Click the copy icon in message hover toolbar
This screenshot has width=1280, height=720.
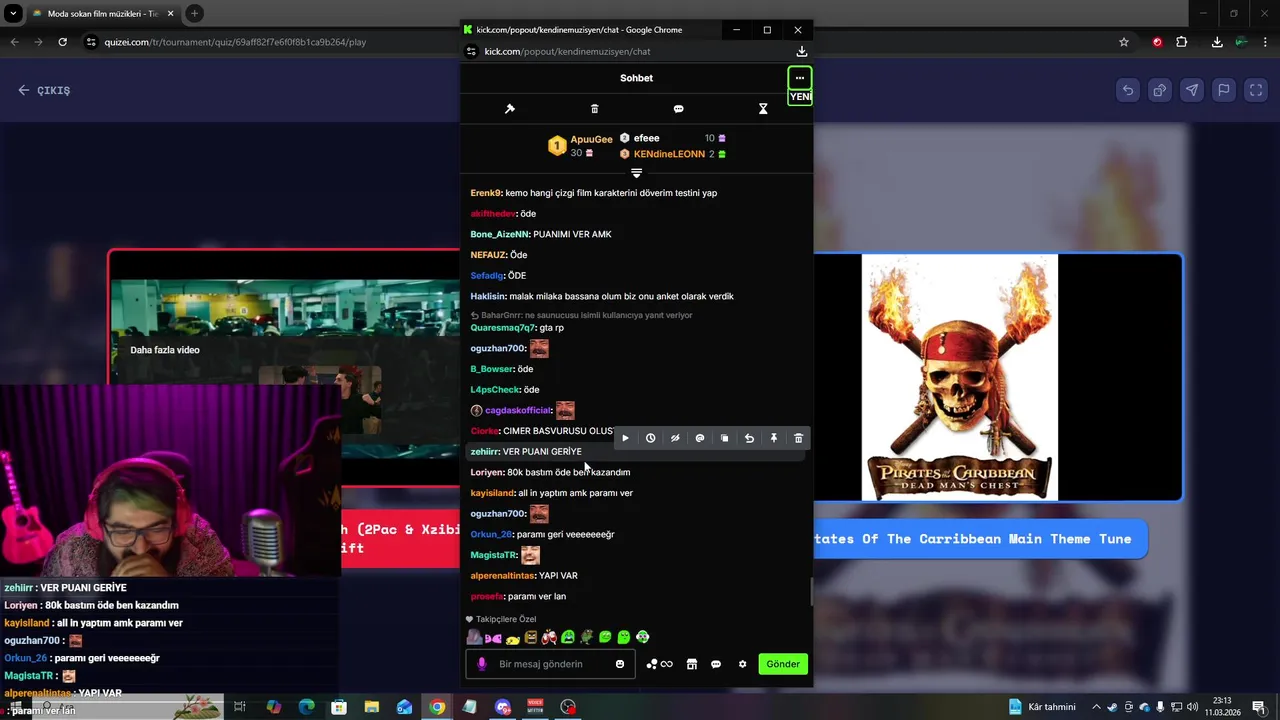pos(724,438)
